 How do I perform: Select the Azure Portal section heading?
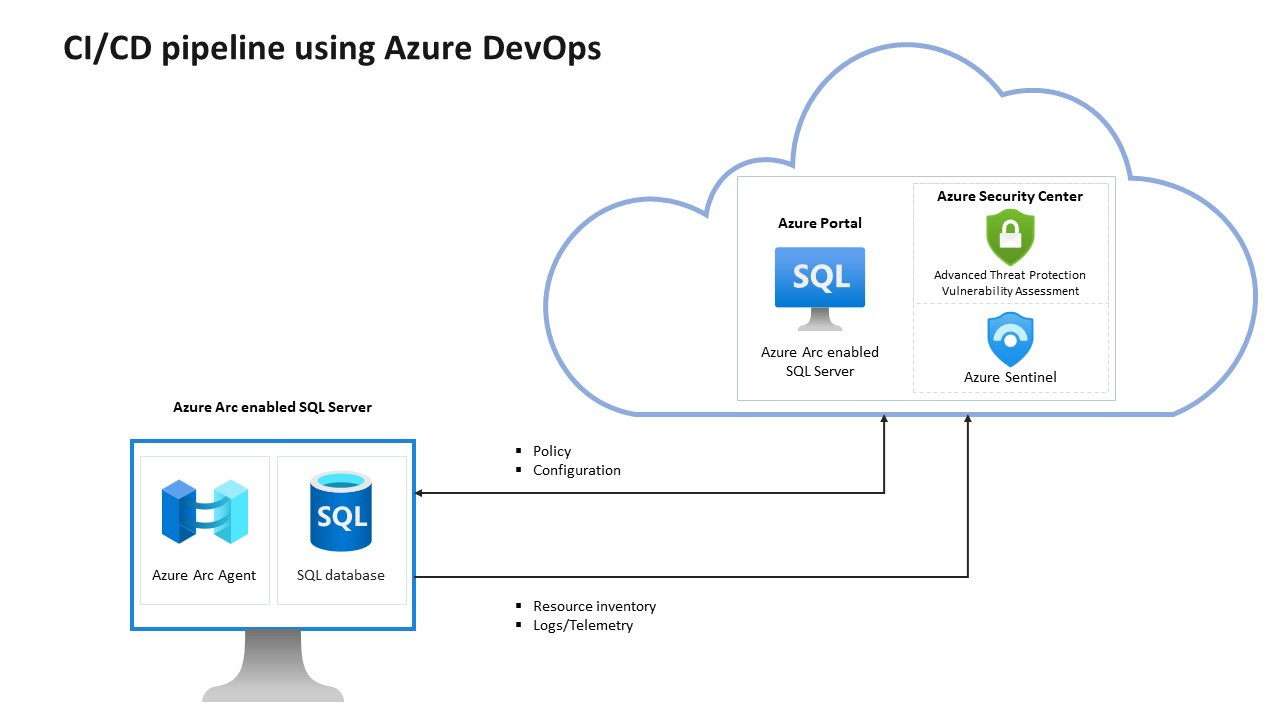[820, 223]
